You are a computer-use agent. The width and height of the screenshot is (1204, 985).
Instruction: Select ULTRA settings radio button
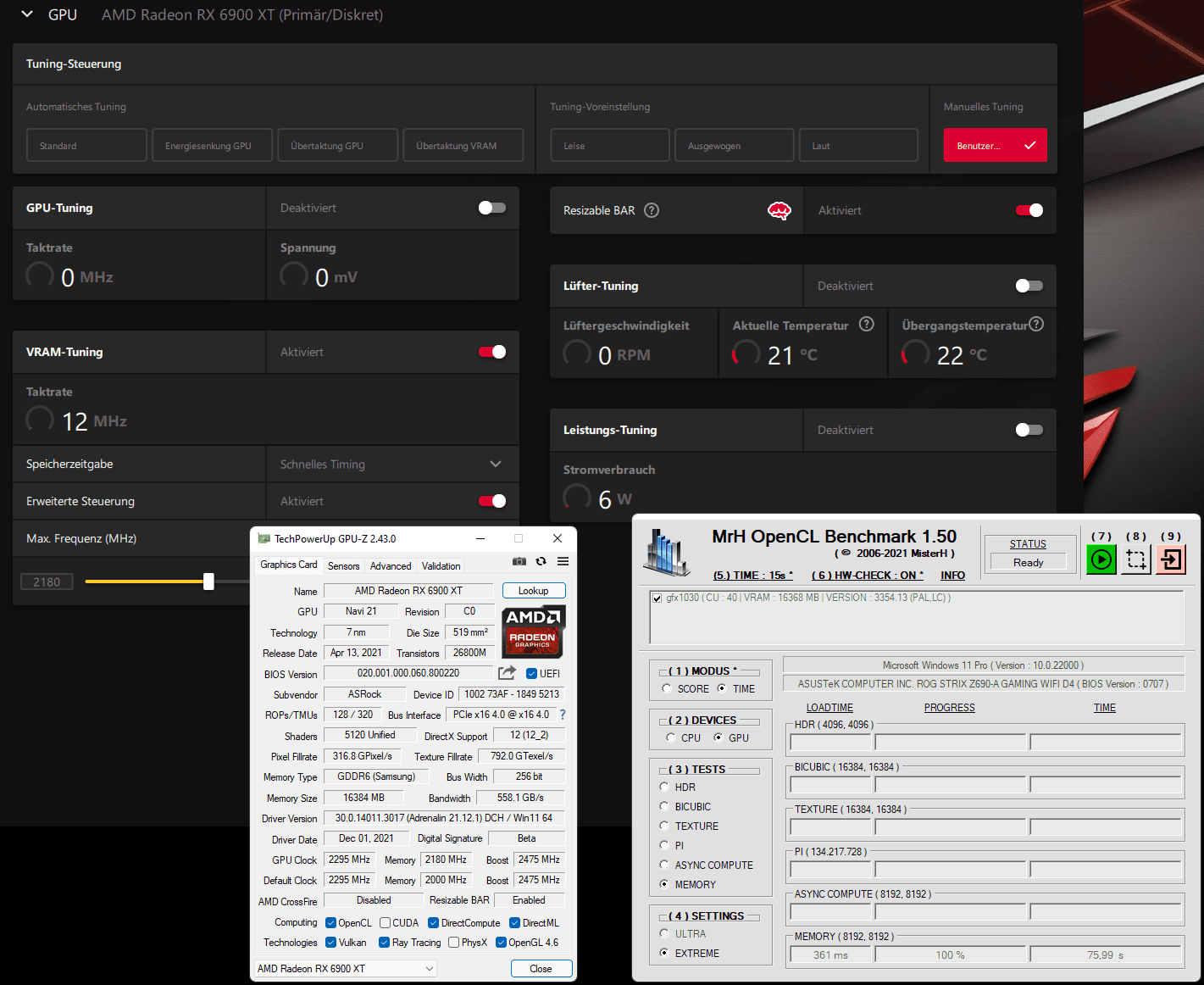pyautogui.click(x=664, y=933)
